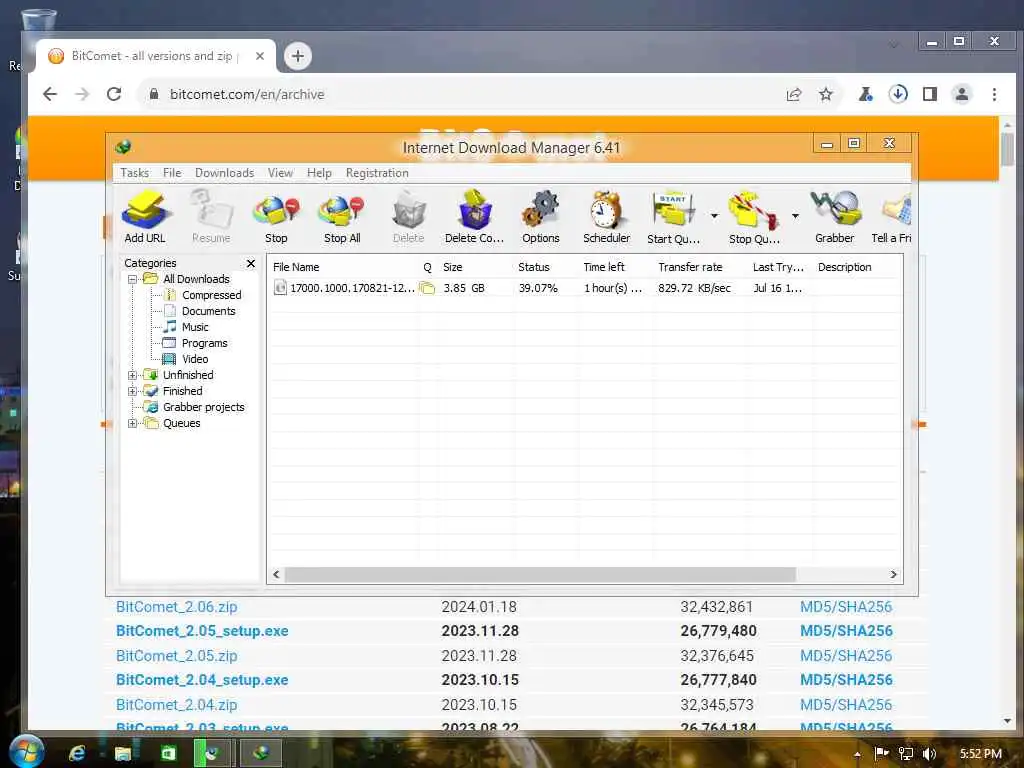1024x768 pixels.
Task: Click BitComet_2.04_setup.exe link
Action: click(202, 680)
